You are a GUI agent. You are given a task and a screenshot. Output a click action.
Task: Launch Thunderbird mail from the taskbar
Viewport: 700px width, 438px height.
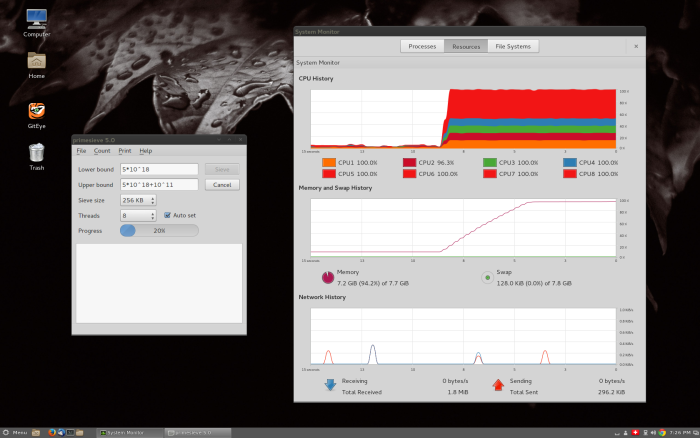click(x=61, y=433)
